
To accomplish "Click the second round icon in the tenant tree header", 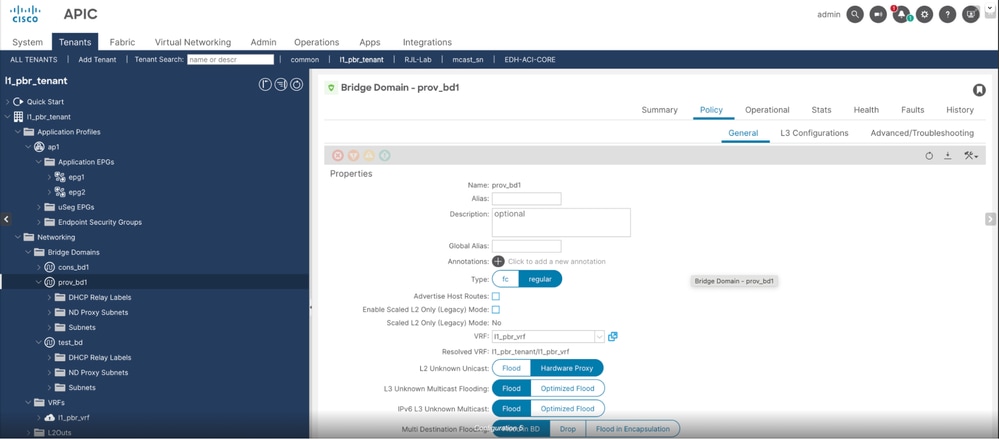I will click(x=281, y=84).
